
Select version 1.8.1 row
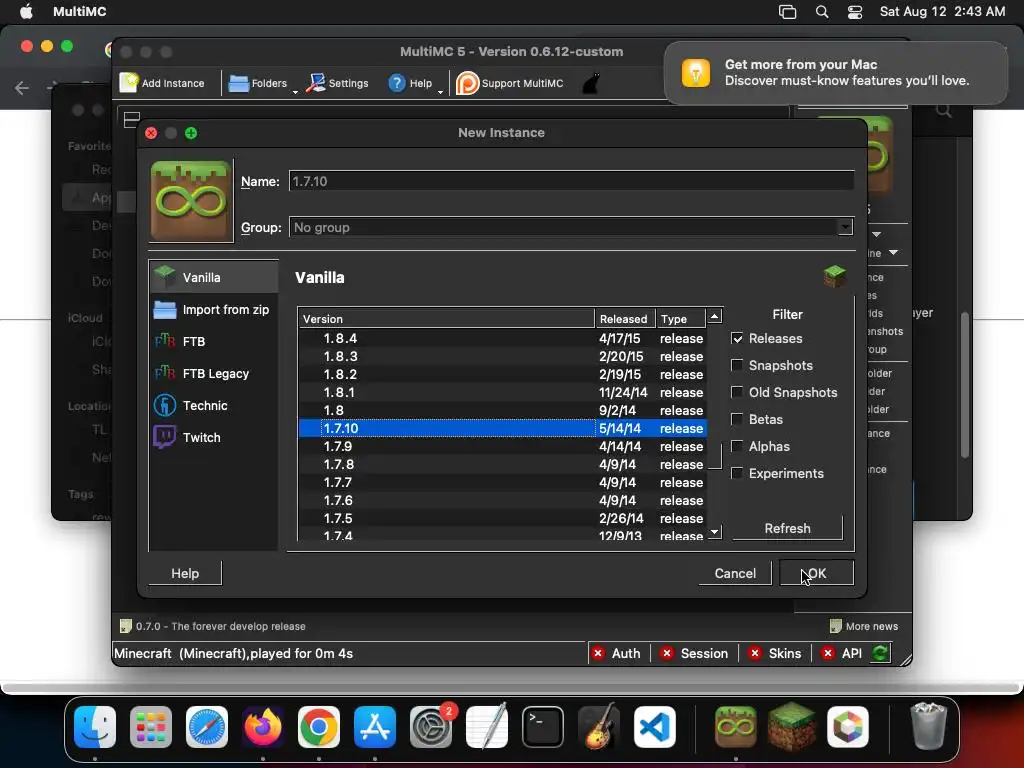point(503,392)
